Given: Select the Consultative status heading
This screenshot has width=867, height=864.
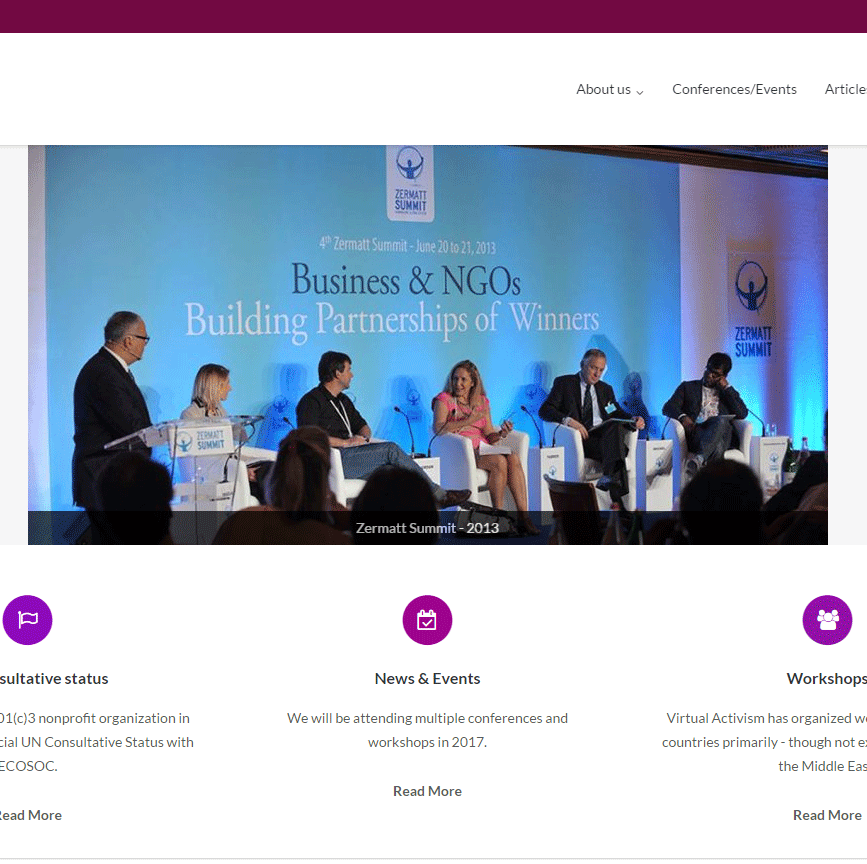Looking at the screenshot, I should [54, 678].
